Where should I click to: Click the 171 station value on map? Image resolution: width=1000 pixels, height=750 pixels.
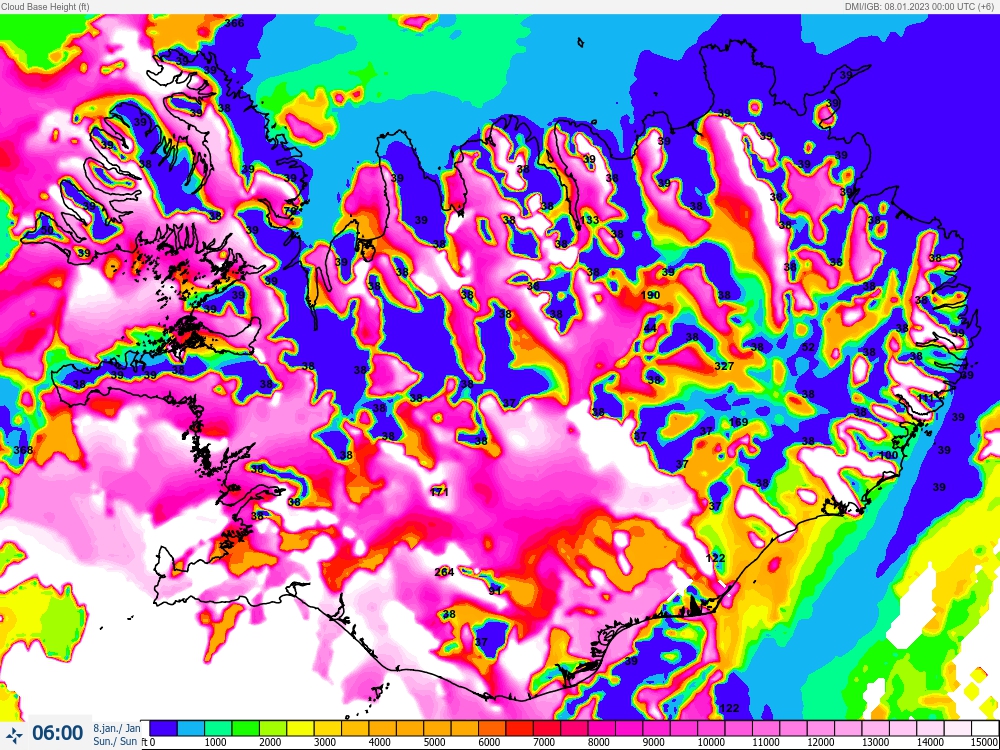[x=439, y=492]
